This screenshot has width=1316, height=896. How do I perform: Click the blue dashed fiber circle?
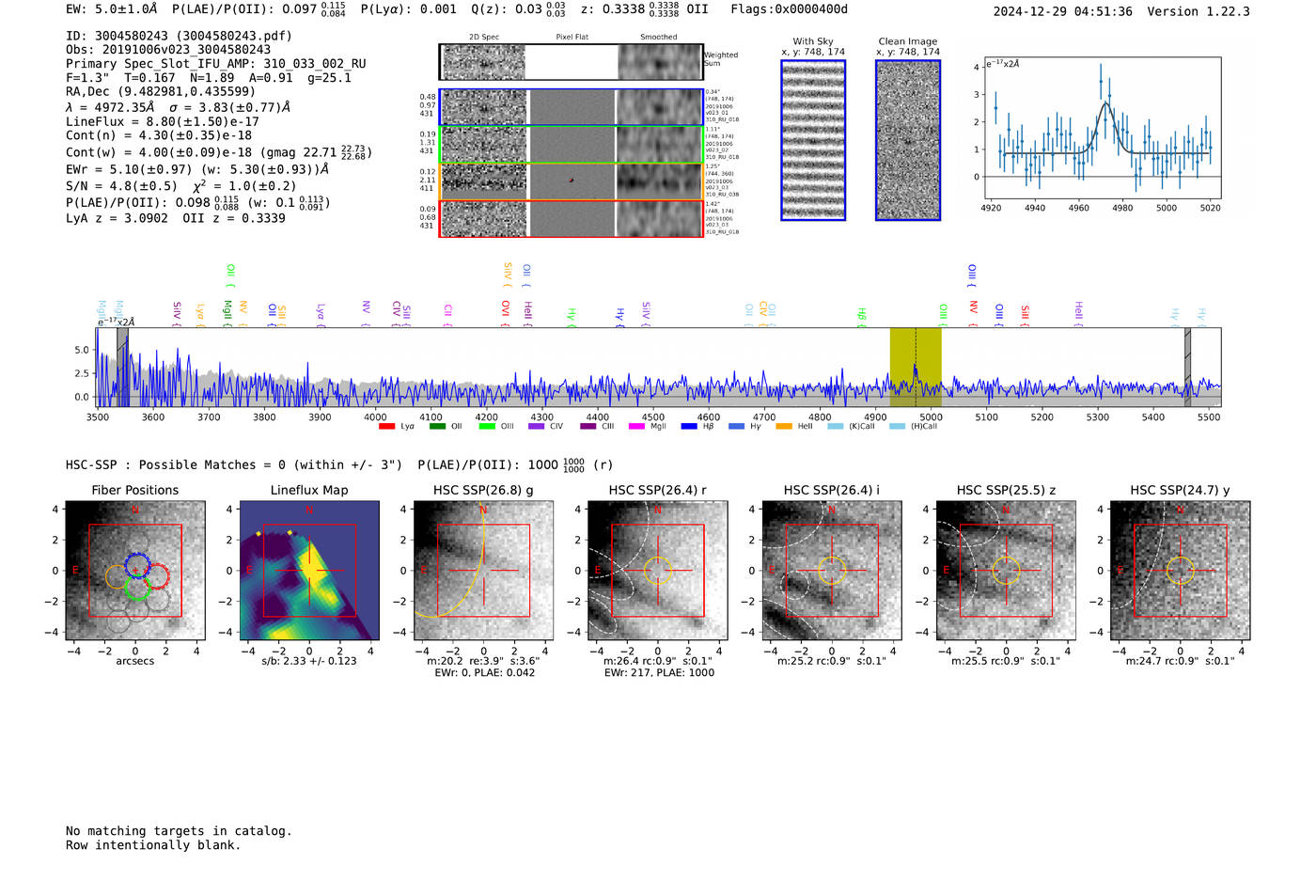pyautogui.click(x=137, y=565)
